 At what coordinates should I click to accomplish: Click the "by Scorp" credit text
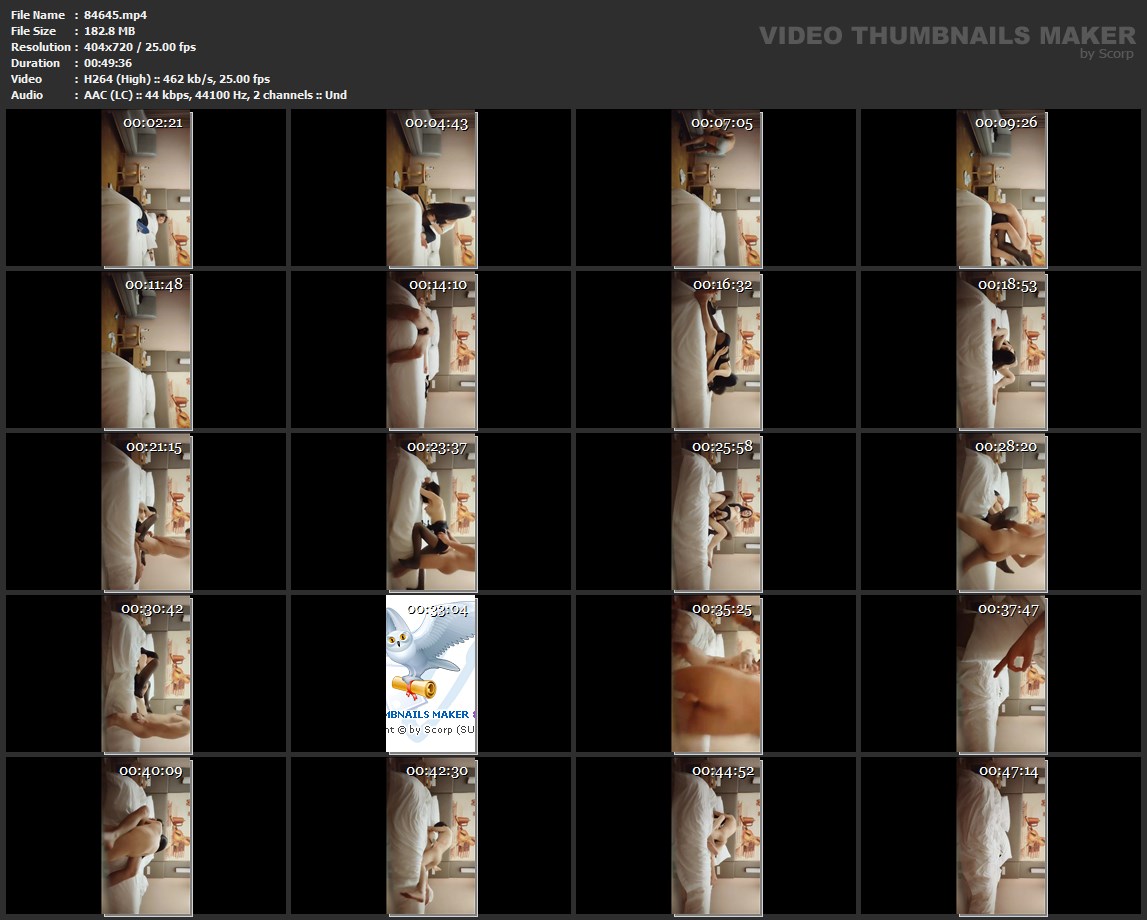coord(1106,54)
